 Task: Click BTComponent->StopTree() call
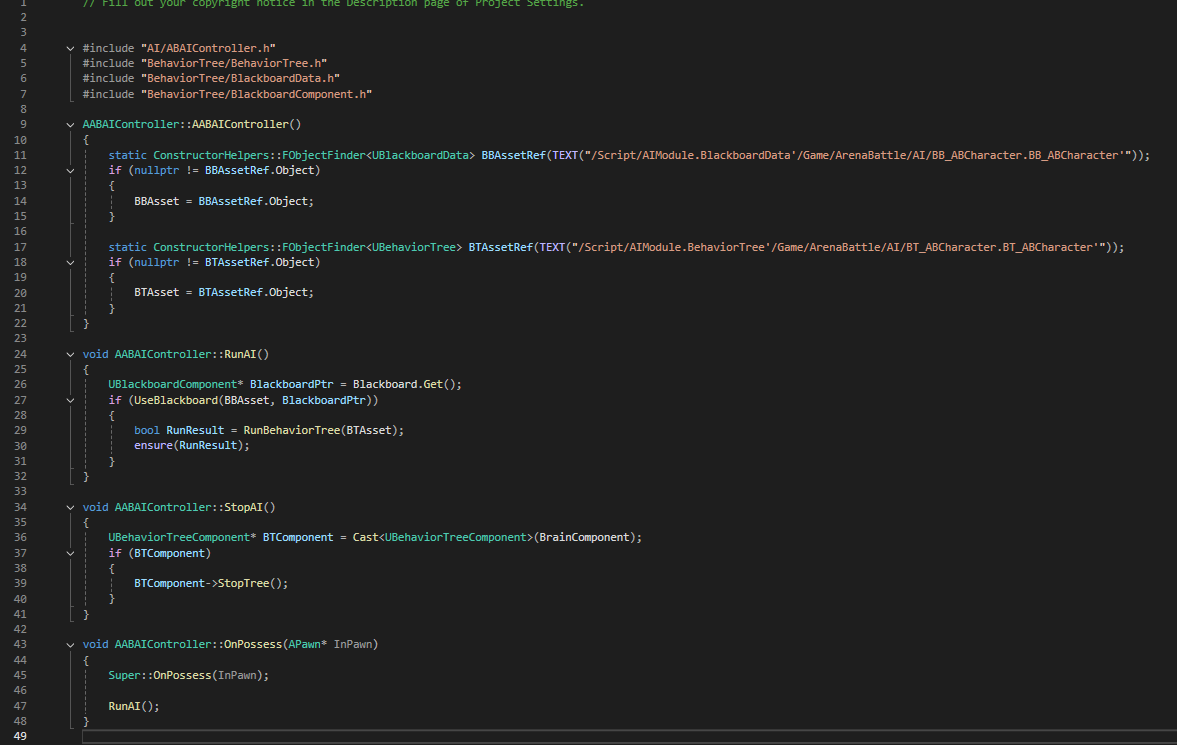point(211,583)
